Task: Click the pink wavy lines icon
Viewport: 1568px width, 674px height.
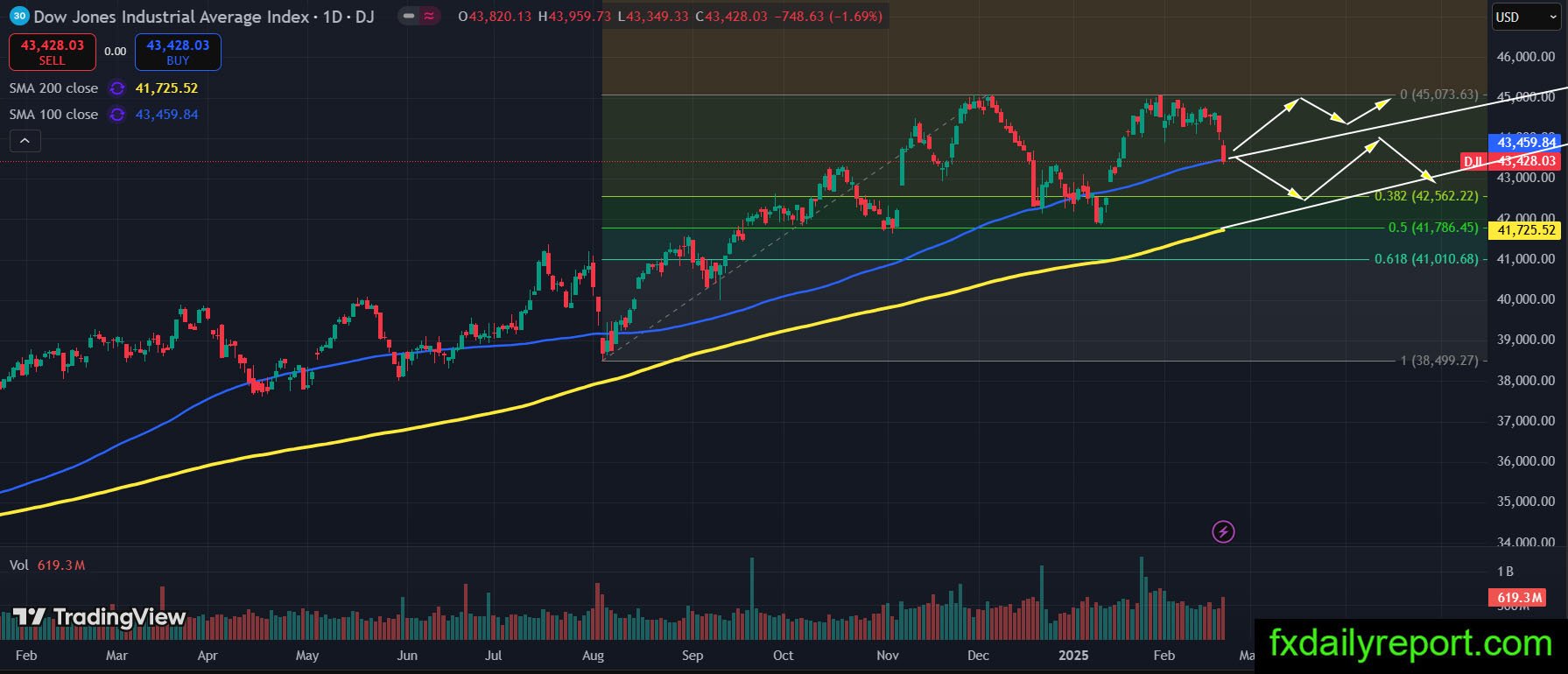Action: pos(429,16)
